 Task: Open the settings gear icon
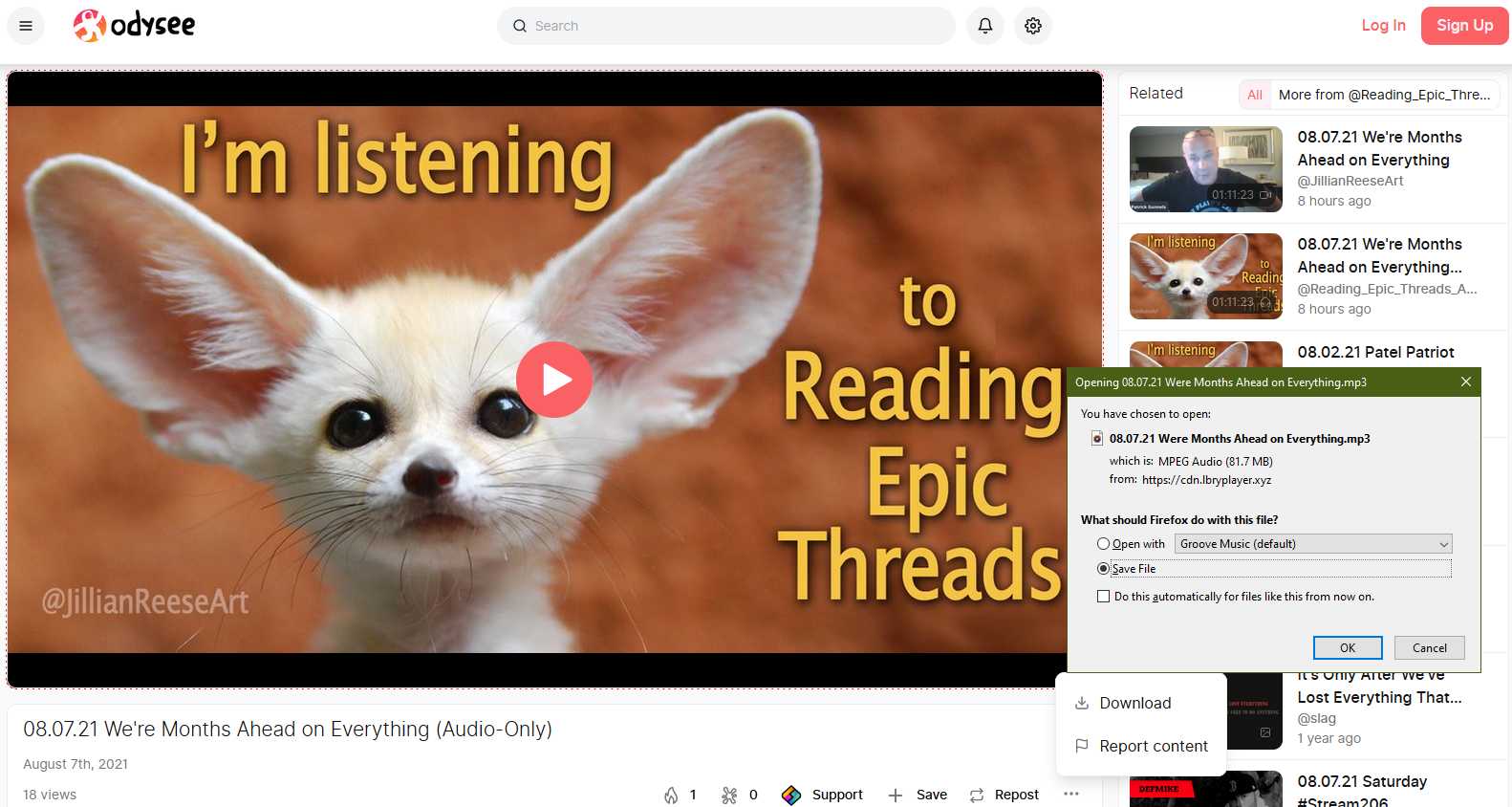[x=1033, y=26]
